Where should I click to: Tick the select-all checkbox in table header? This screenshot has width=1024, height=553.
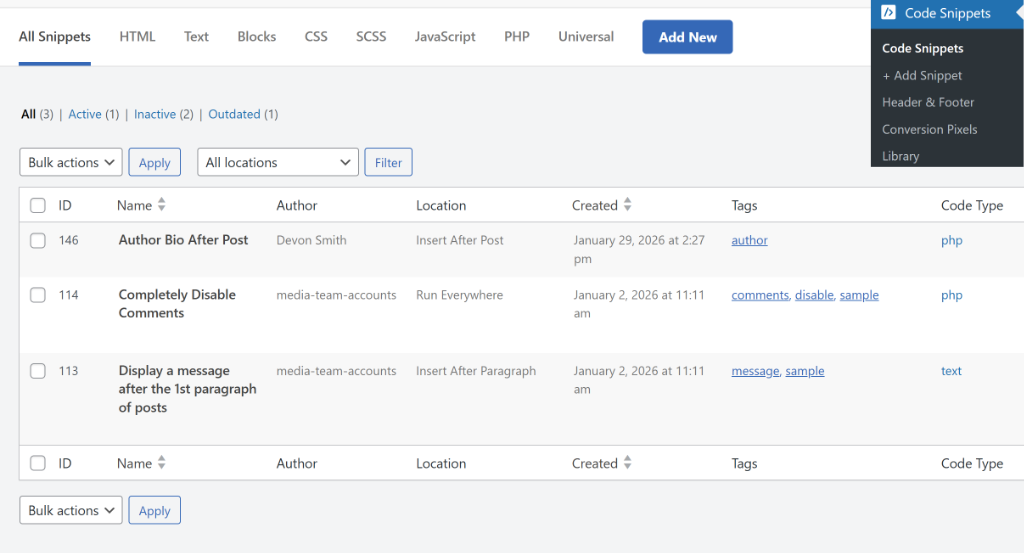(38, 206)
